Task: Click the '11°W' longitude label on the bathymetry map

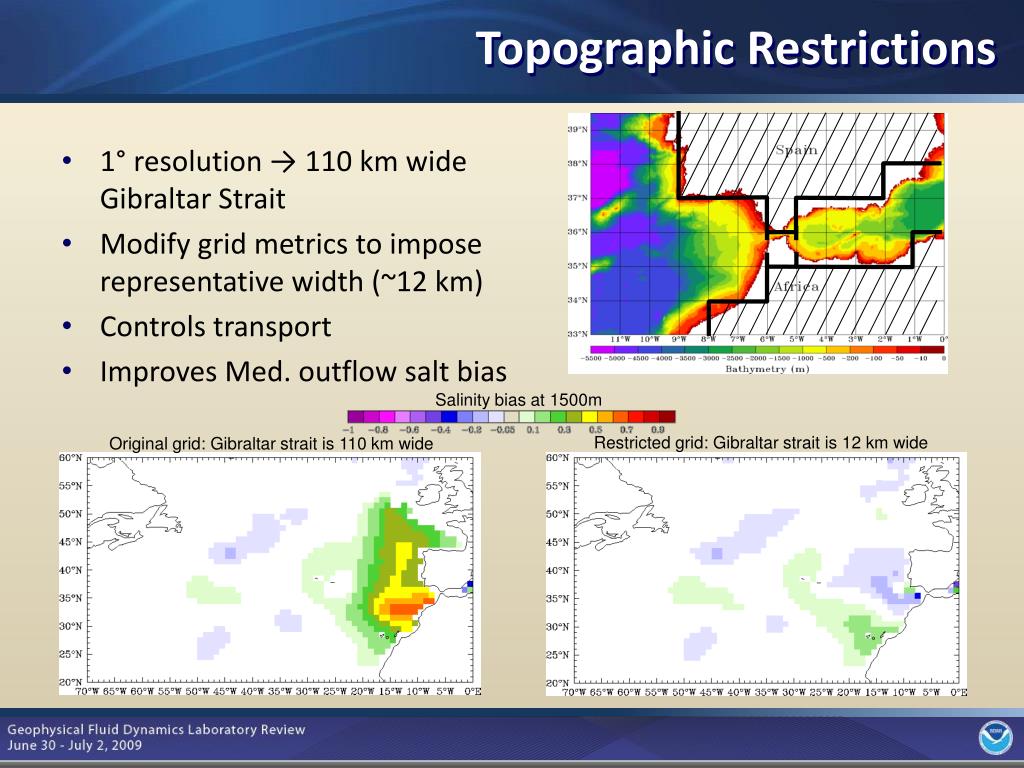Action: click(x=620, y=339)
